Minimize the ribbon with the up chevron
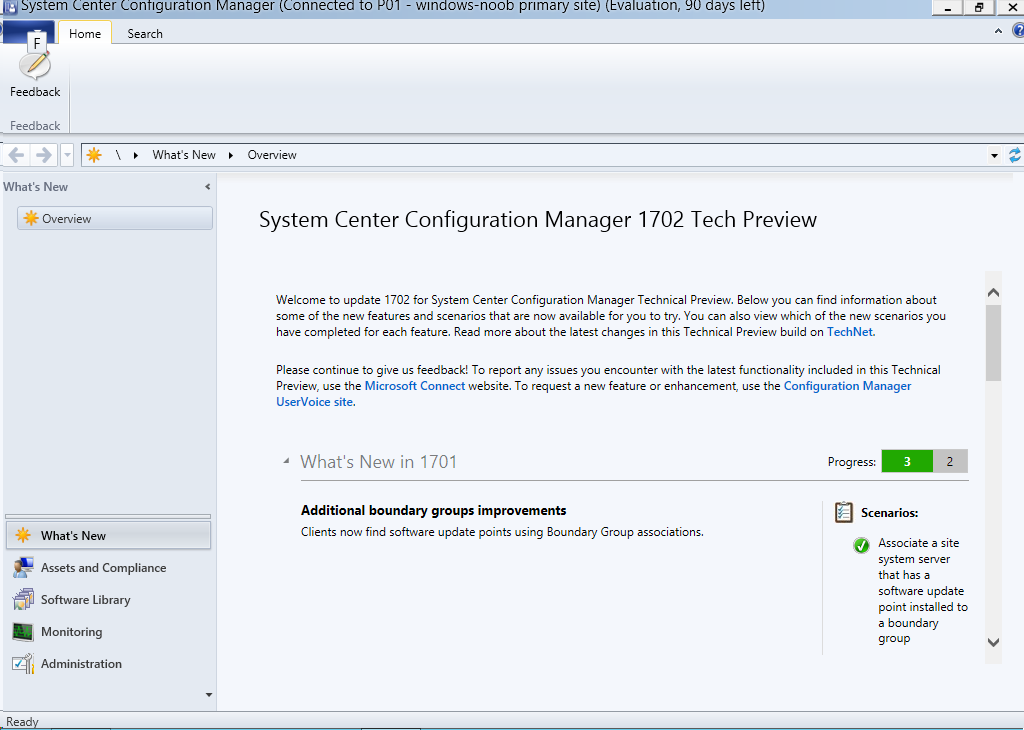Image resolution: width=1024 pixels, height=730 pixels. click(998, 31)
